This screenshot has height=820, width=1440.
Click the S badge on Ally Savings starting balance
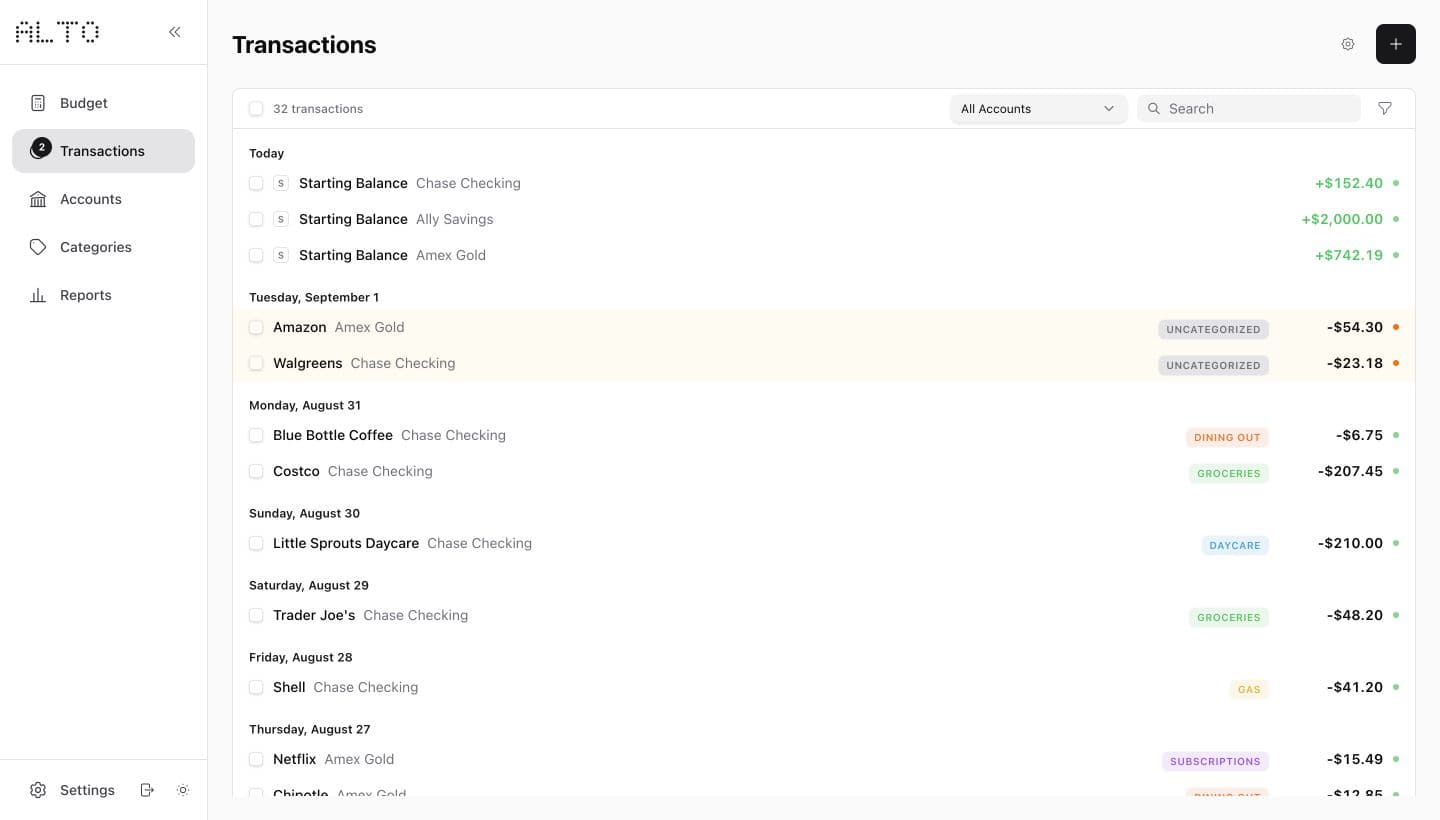click(x=281, y=219)
